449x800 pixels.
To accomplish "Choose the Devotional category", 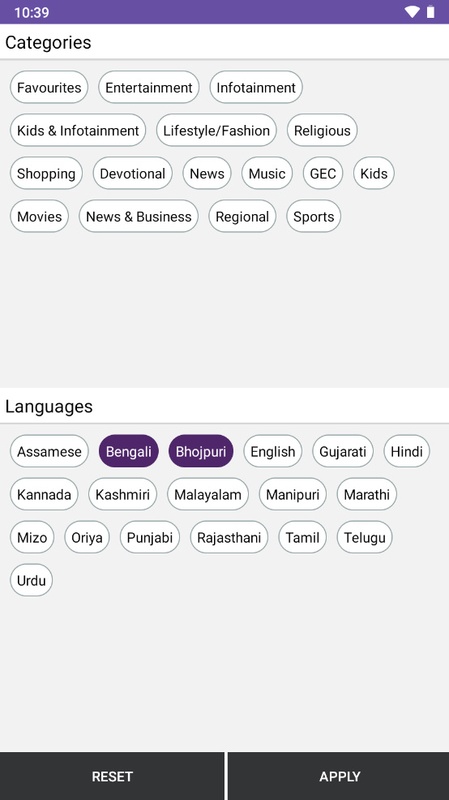I will pos(133,173).
